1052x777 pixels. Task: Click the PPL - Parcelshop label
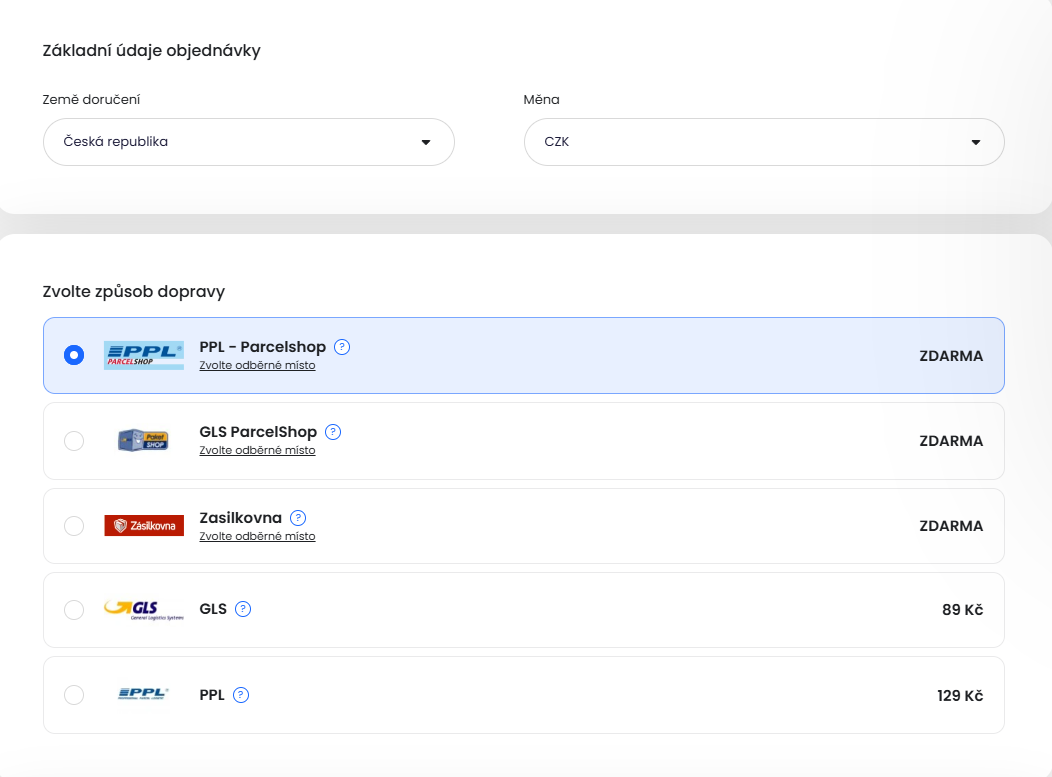262,347
